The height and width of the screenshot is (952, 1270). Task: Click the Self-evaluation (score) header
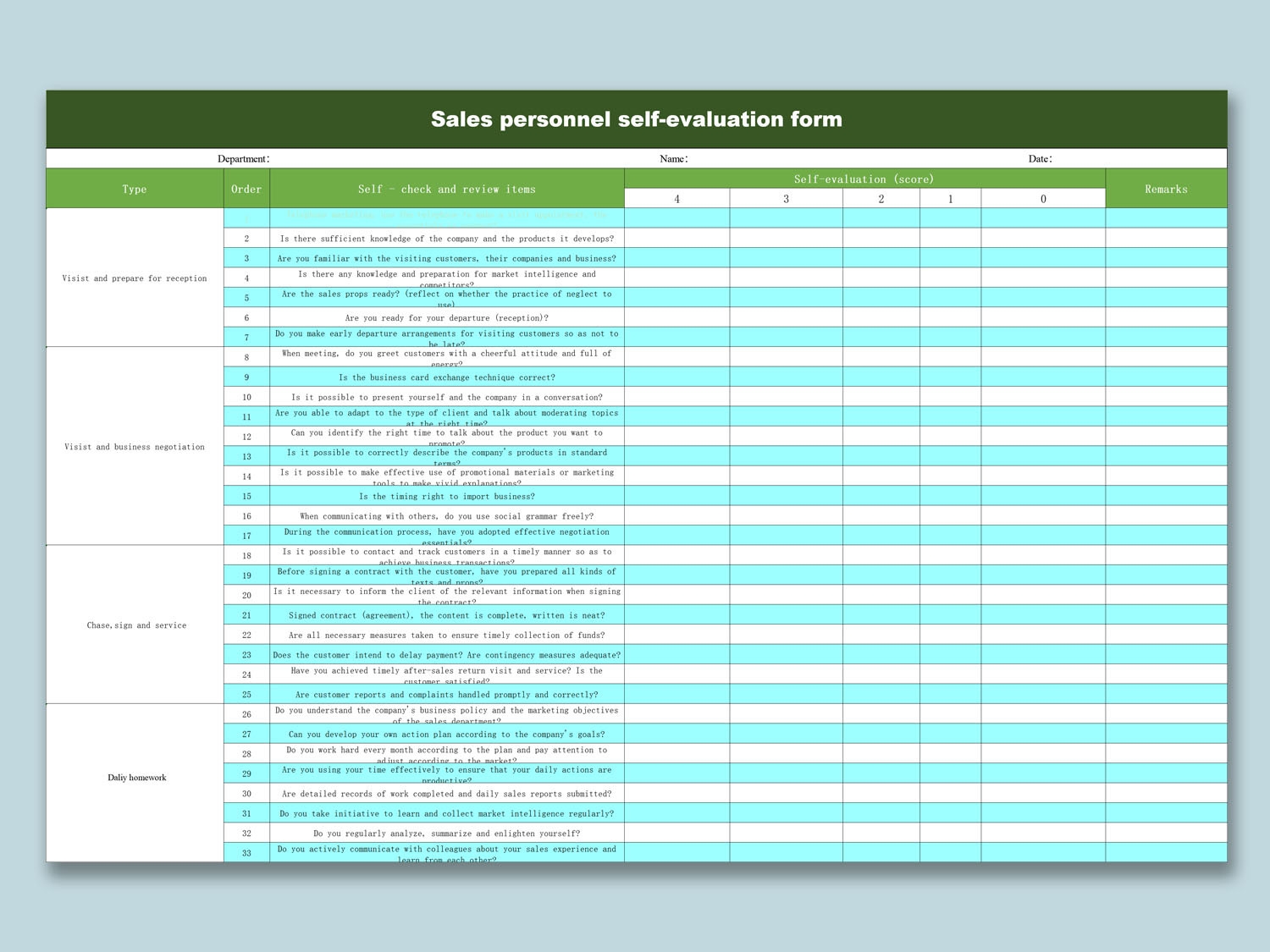click(864, 179)
